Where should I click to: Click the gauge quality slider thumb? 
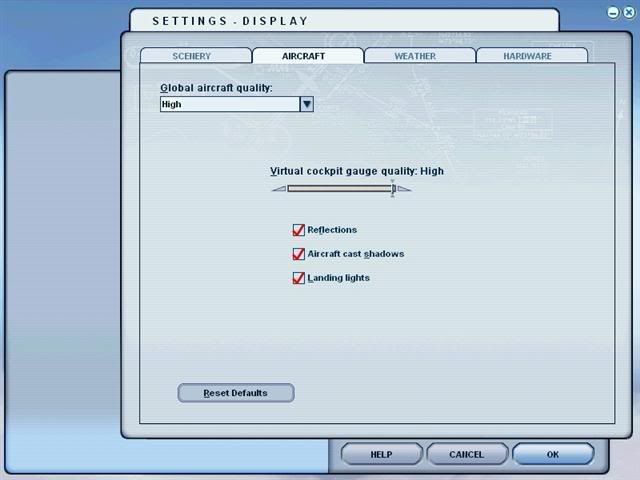392,188
